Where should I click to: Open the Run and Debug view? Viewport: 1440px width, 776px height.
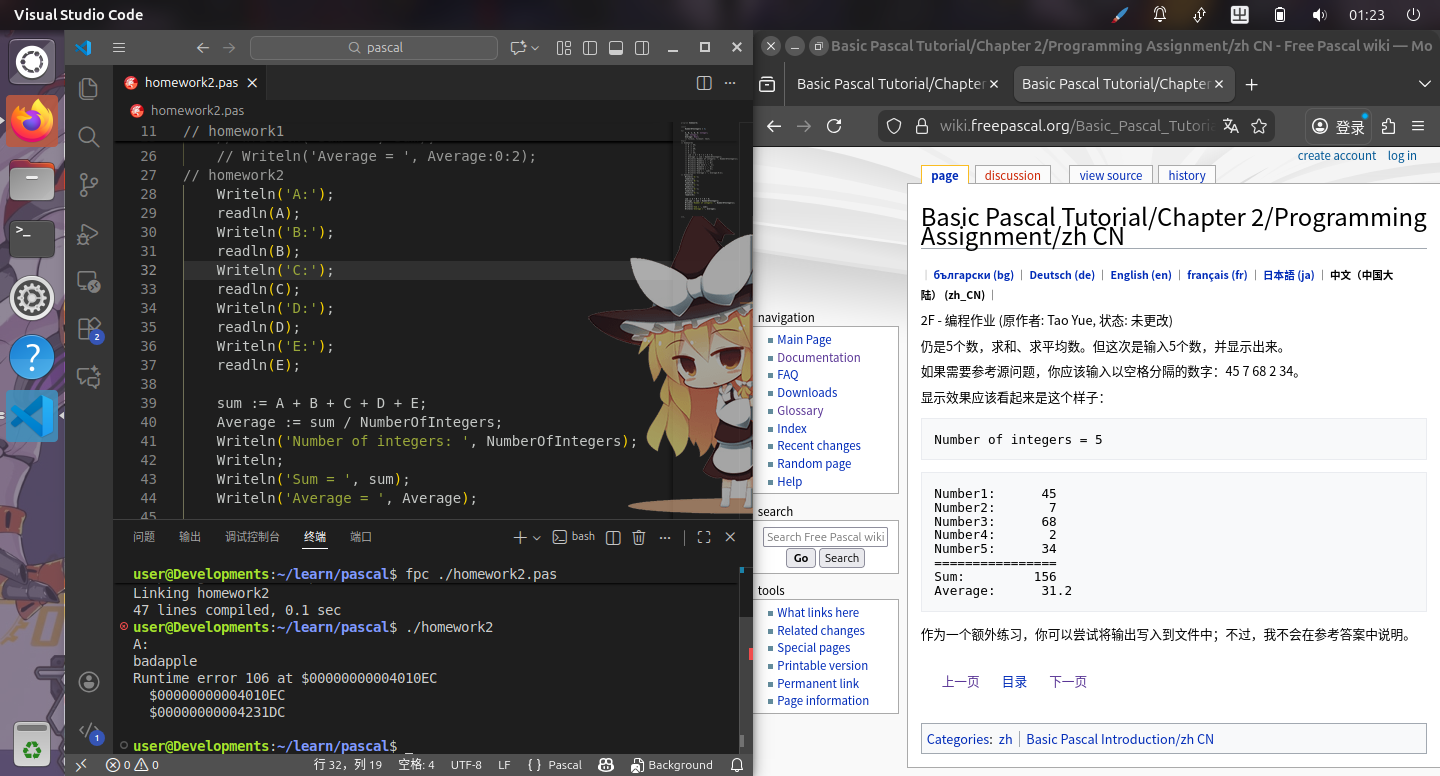click(88, 234)
